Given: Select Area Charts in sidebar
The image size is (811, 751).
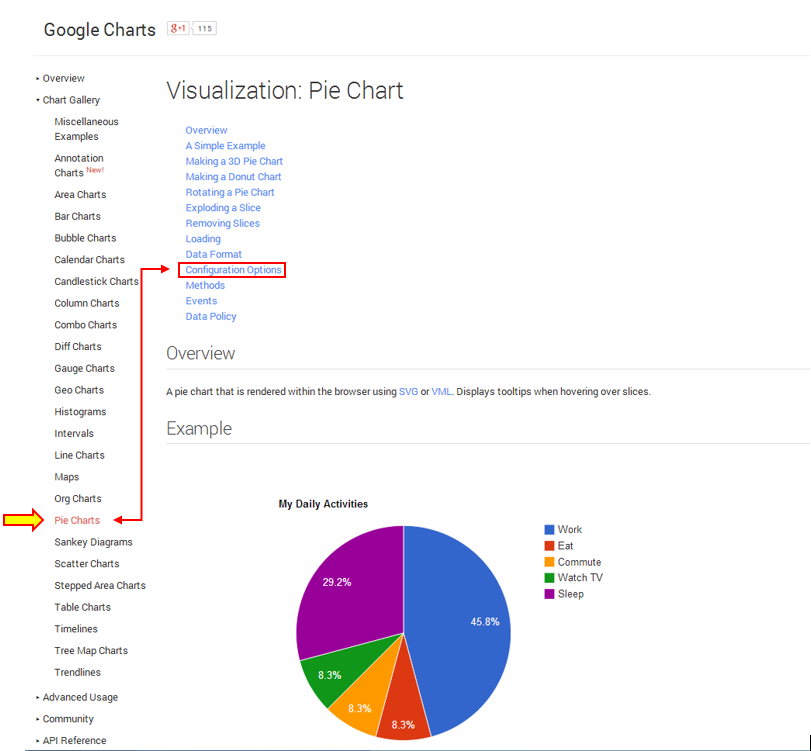Looking at the screenshot, I should click(80, 194).
